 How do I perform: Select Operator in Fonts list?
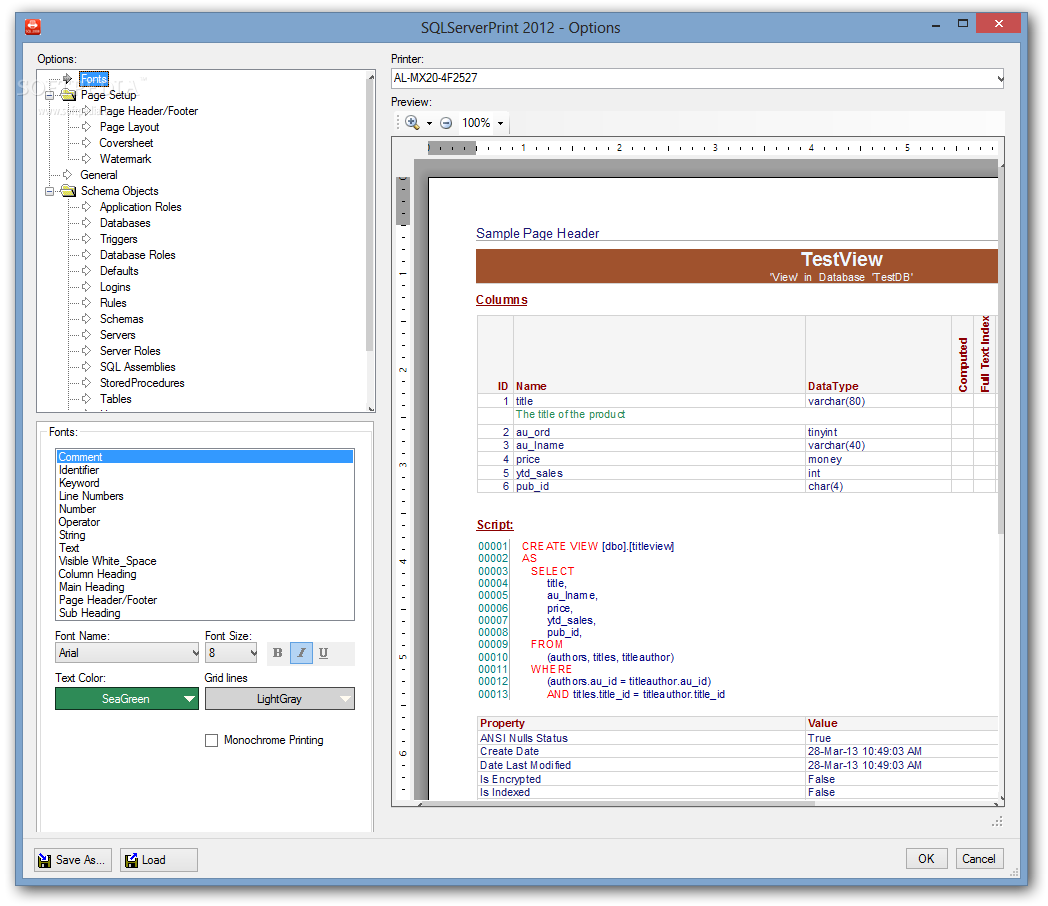click(x=205, y=522)
